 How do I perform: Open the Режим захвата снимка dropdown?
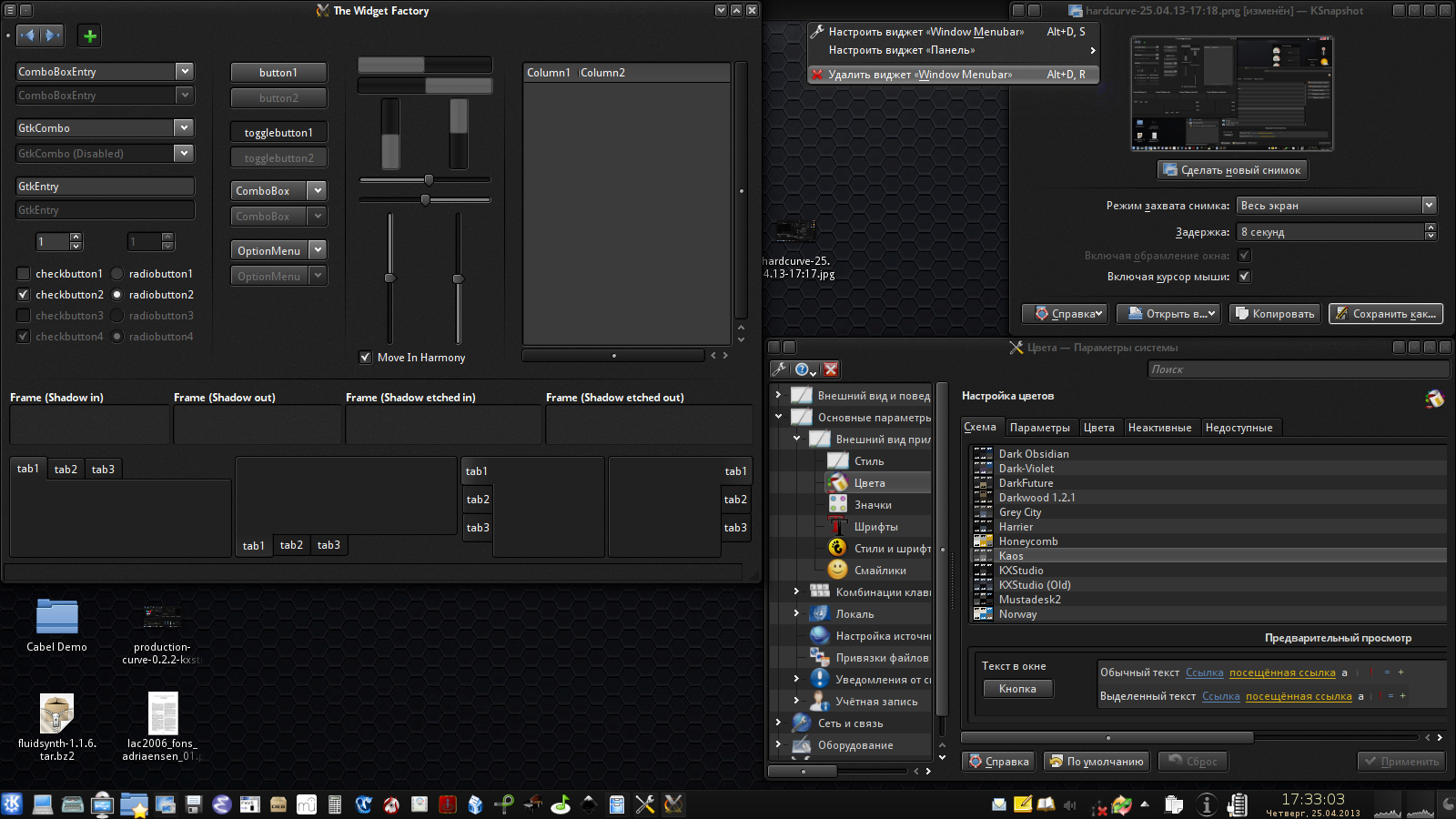coord(1337,206)
